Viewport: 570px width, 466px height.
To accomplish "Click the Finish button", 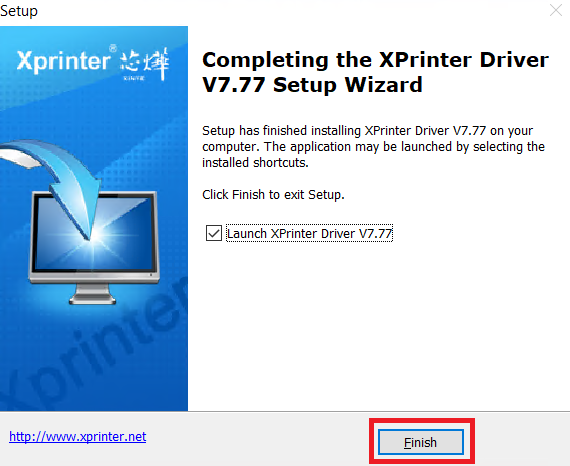I will (421, 442).
